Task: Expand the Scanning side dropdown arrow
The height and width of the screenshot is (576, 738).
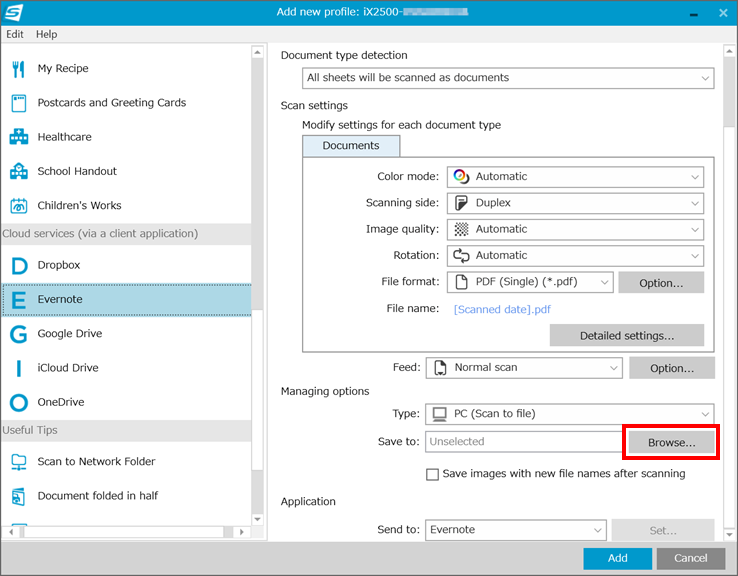Action: (x=695, y=203)
